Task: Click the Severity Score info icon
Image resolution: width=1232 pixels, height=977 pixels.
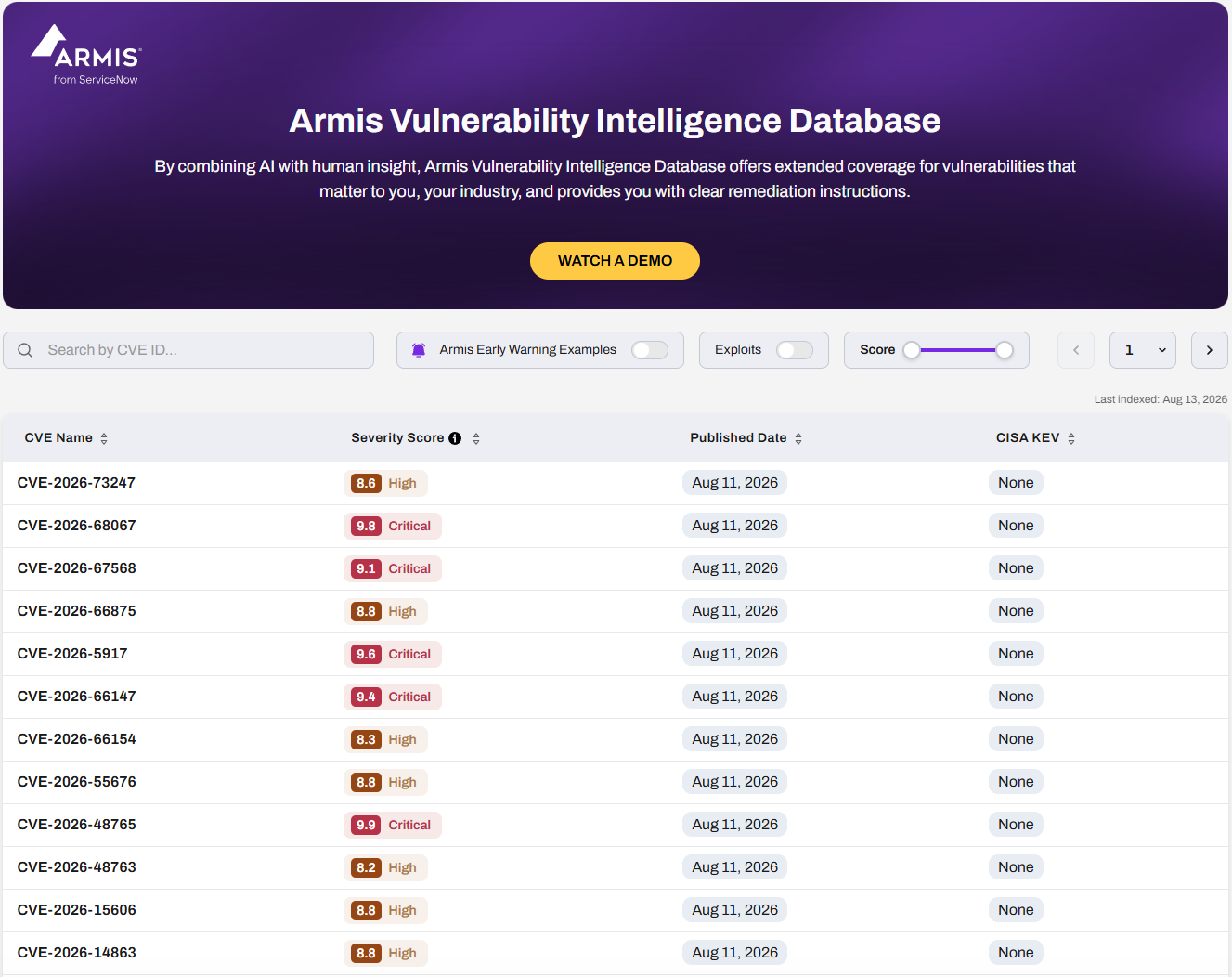Action: tap(455, 438)
